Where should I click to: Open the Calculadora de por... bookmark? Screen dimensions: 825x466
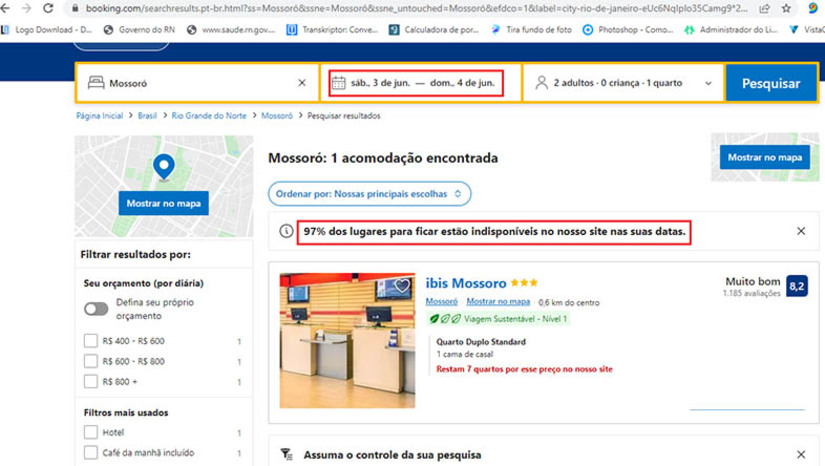coord(434,30)
